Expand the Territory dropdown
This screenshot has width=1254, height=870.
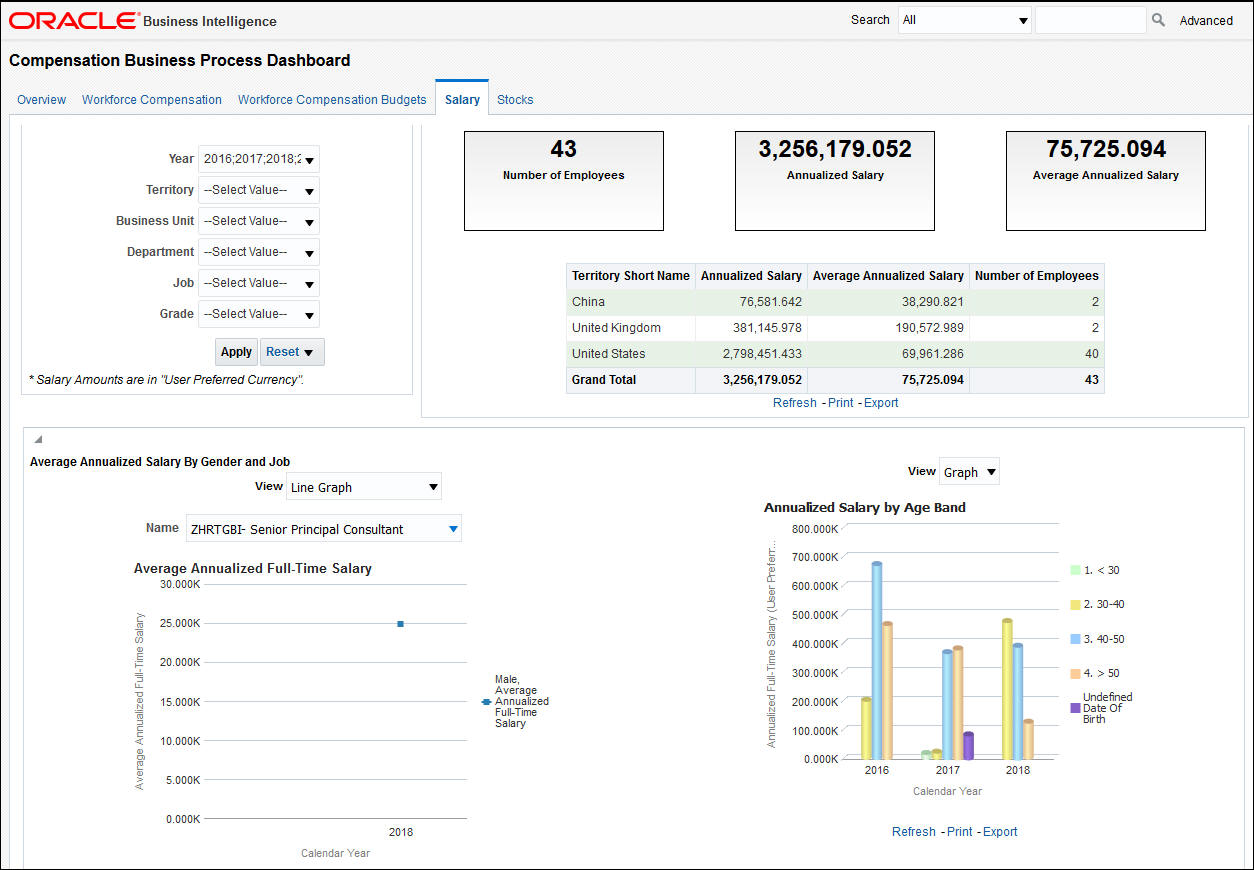coord(309,191)
